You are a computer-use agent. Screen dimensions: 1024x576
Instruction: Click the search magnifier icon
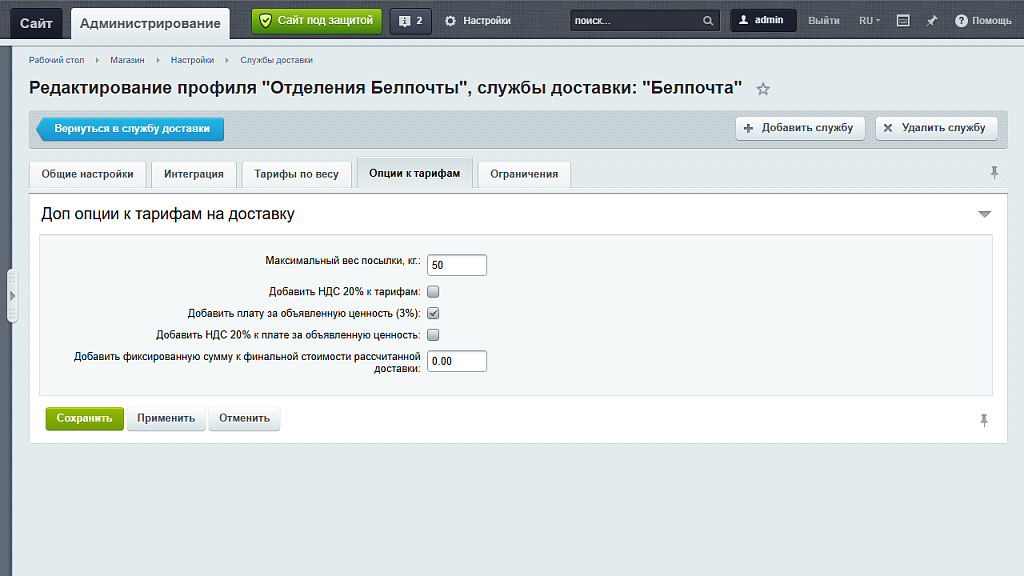pos(708,21)
